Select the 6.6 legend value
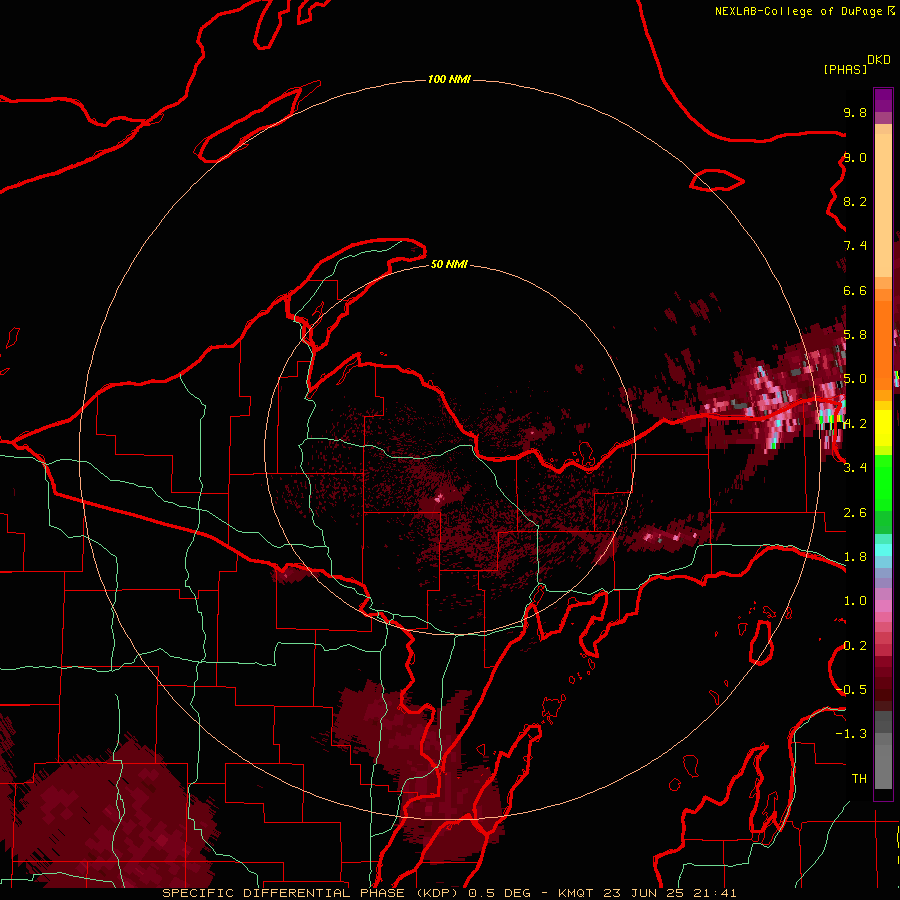This screenshot has width=900, height=900. click(855, 290)
